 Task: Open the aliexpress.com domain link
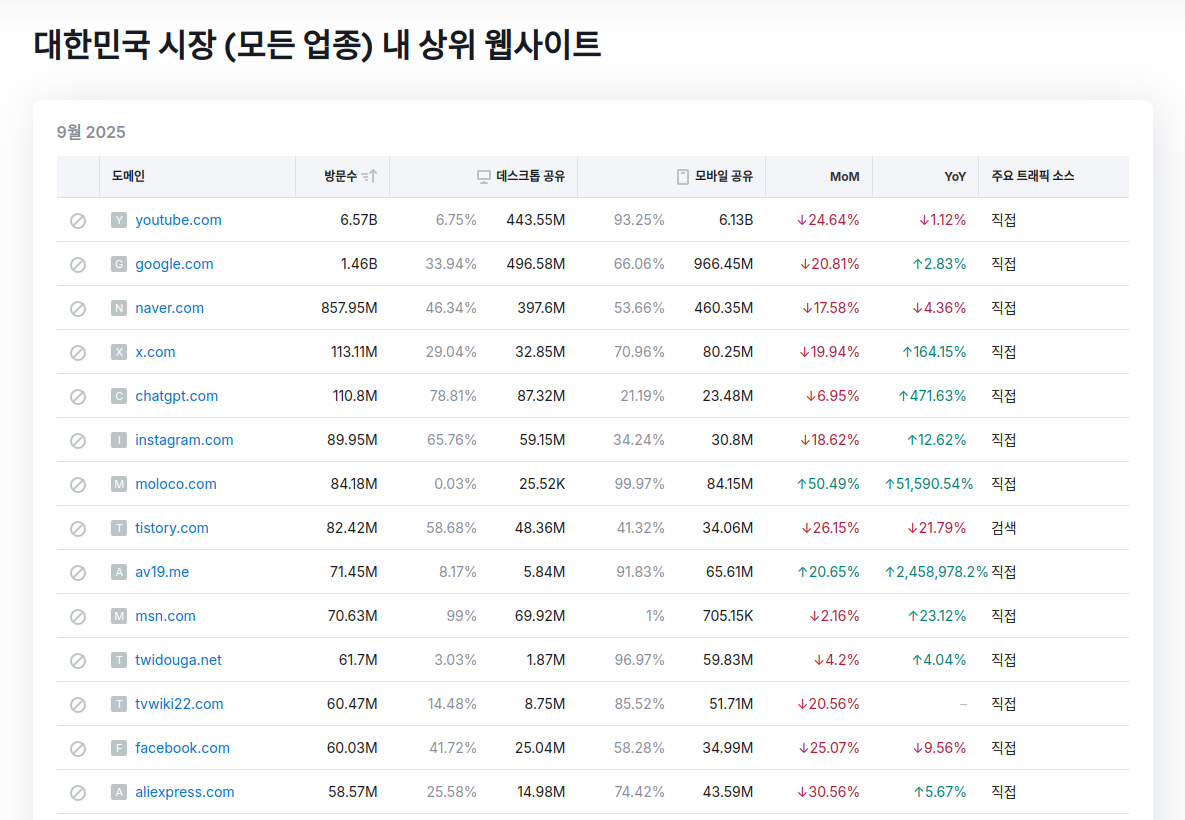point(184,791)
